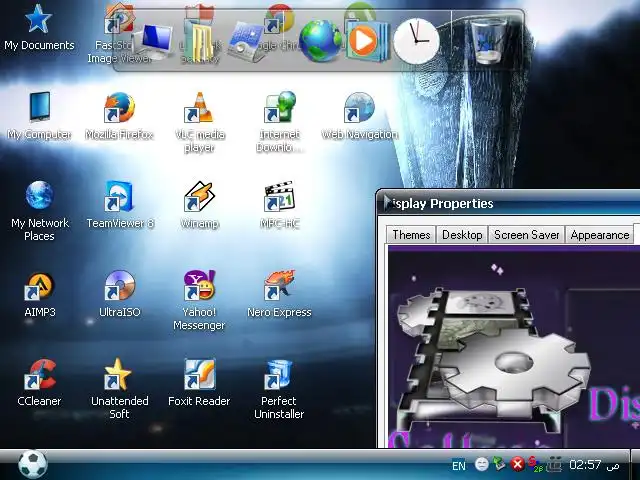
Task: Click the folders dock icon
Action: (200, 41)
